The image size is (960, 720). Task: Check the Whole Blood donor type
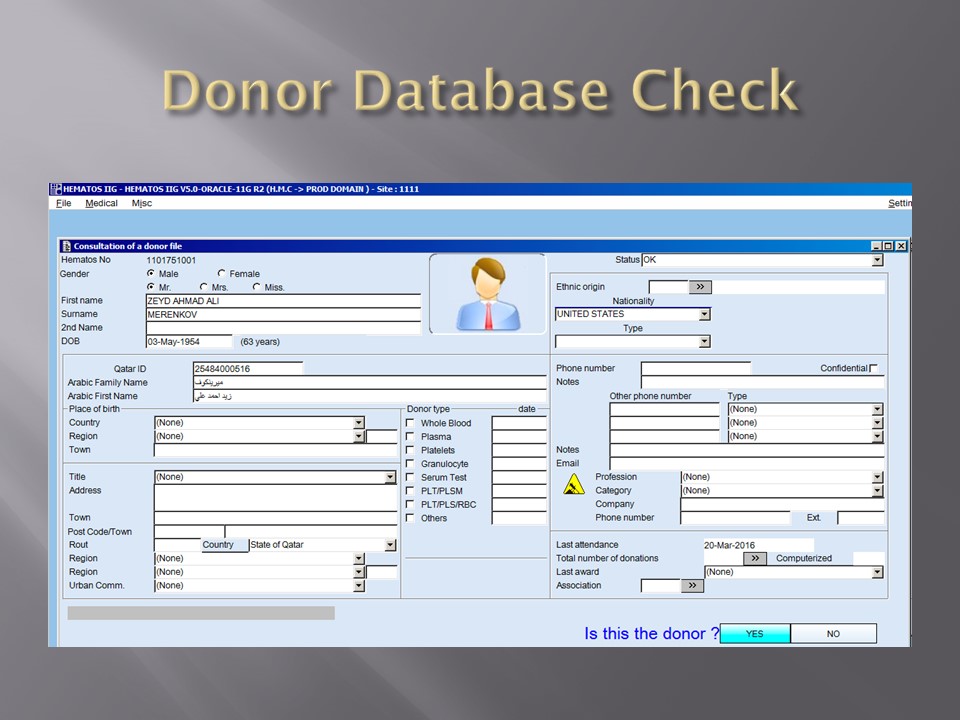410,423
